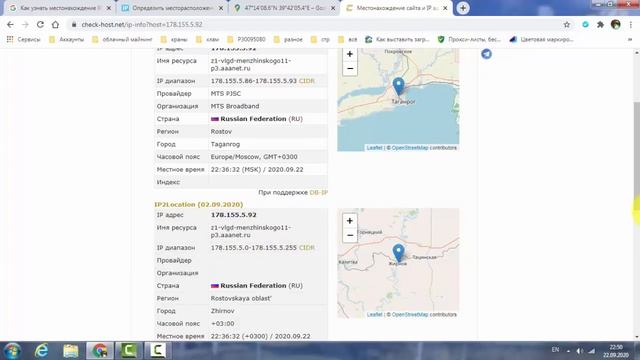This screenshot has height=360, width=640.
Task: Expand the bookmarks bar overflow chevron
Action: pyautogui.click(x=630, y=40)
